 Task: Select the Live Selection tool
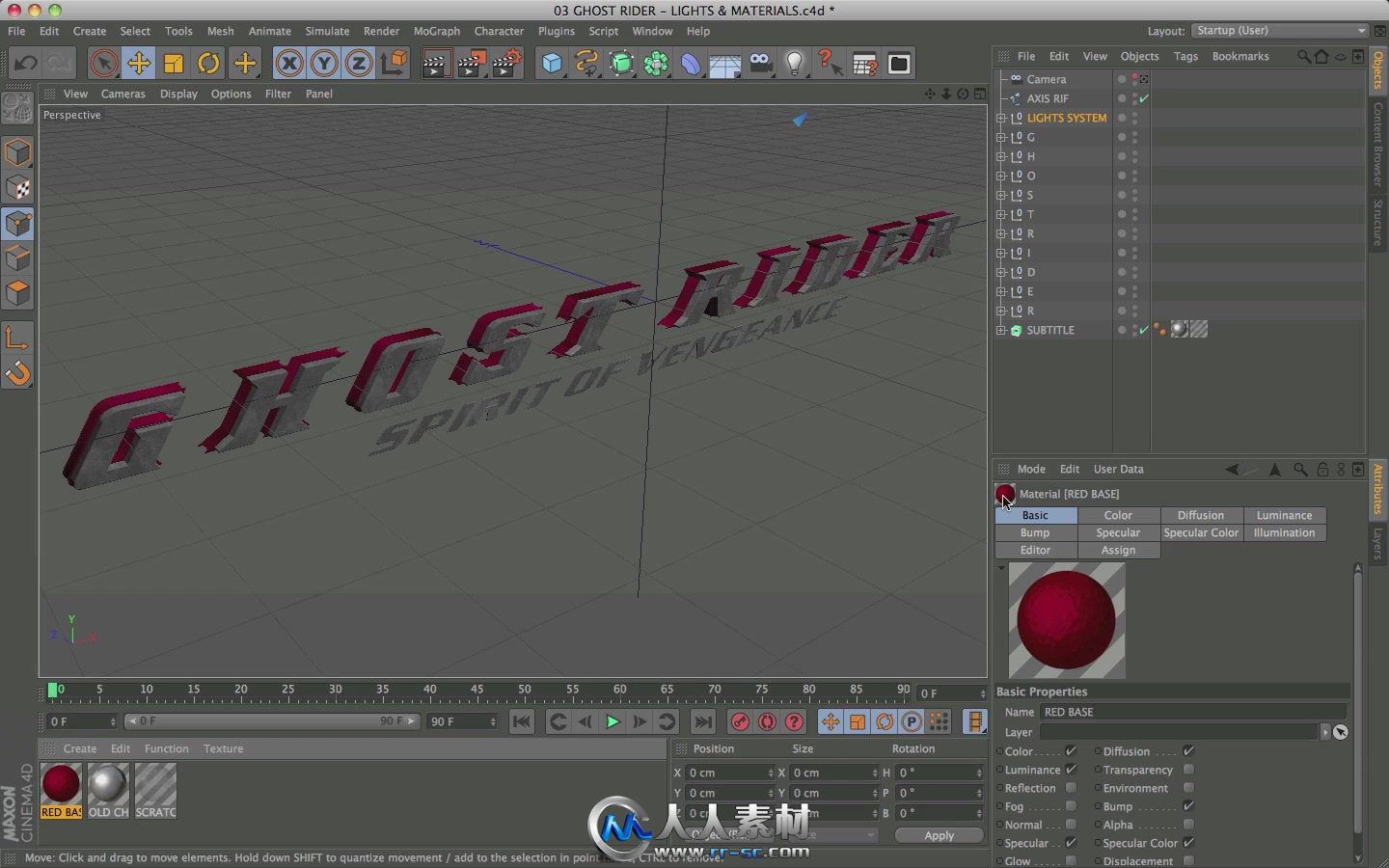coord(103,64)
